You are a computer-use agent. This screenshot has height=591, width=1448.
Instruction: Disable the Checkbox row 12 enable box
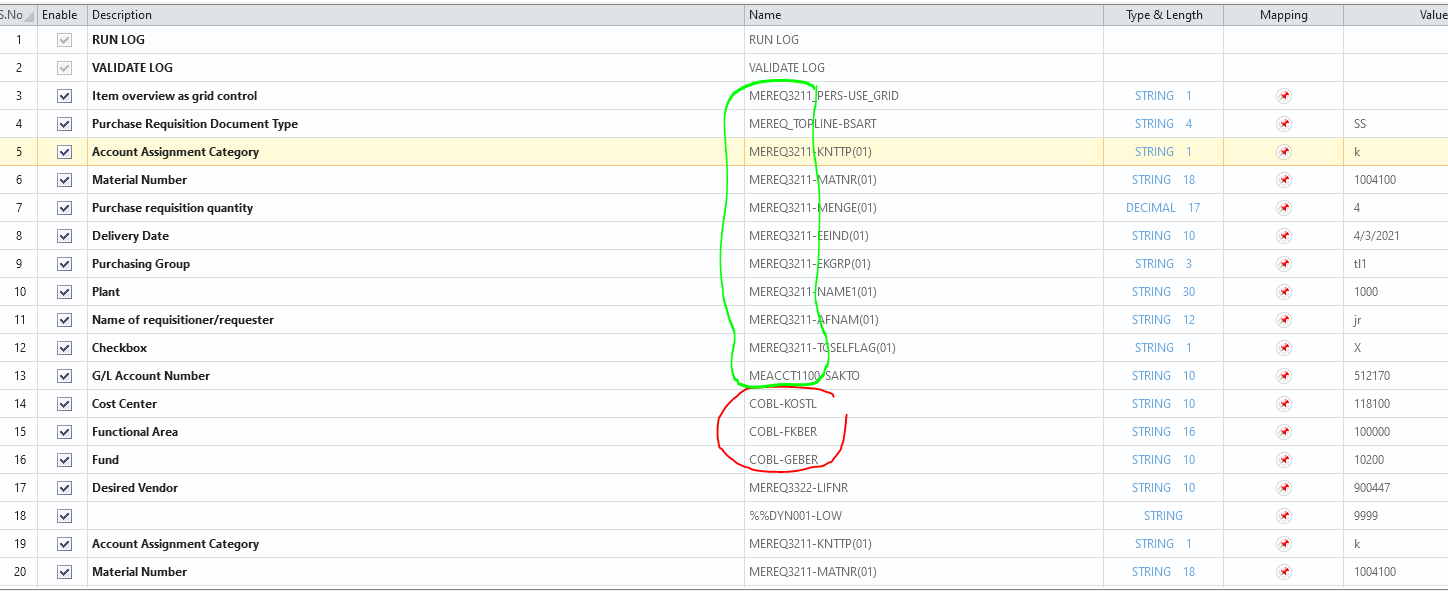point(65,348)
